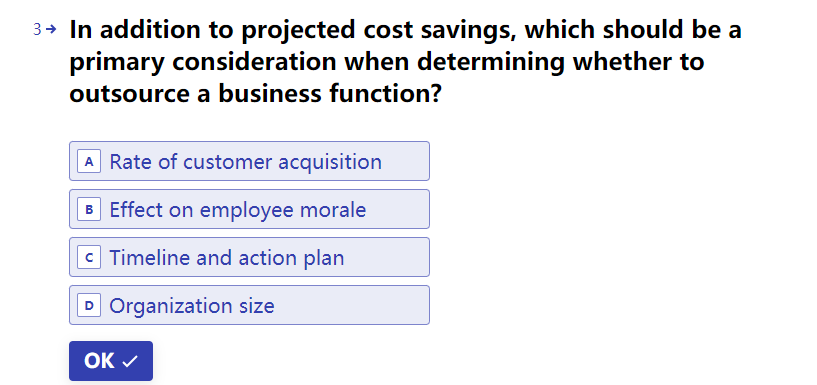Click the "OK" label text on the button
Screen dimensions: 817x385
[99, 361]
